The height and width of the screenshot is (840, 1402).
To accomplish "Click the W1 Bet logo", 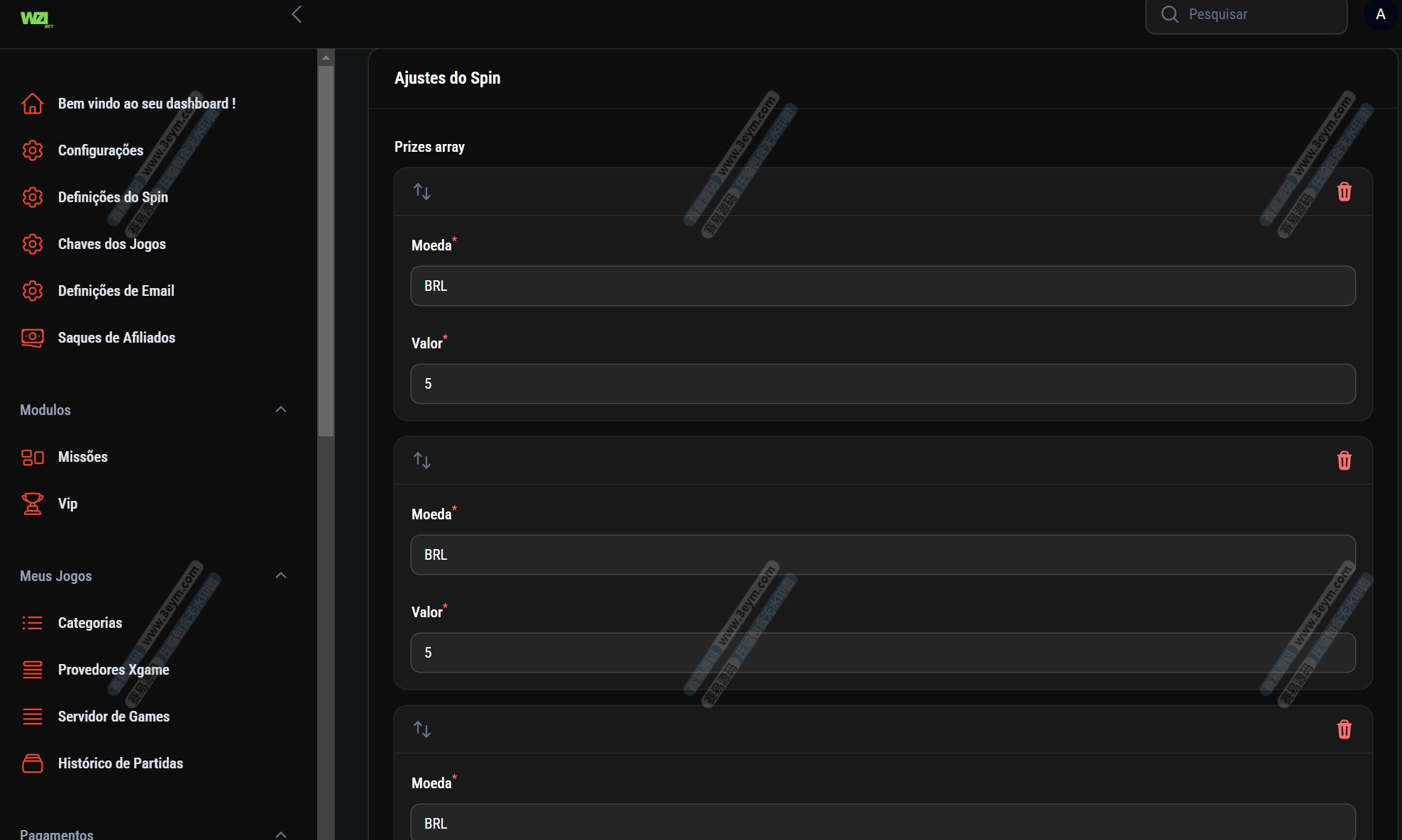I will [x=36, y=18].
